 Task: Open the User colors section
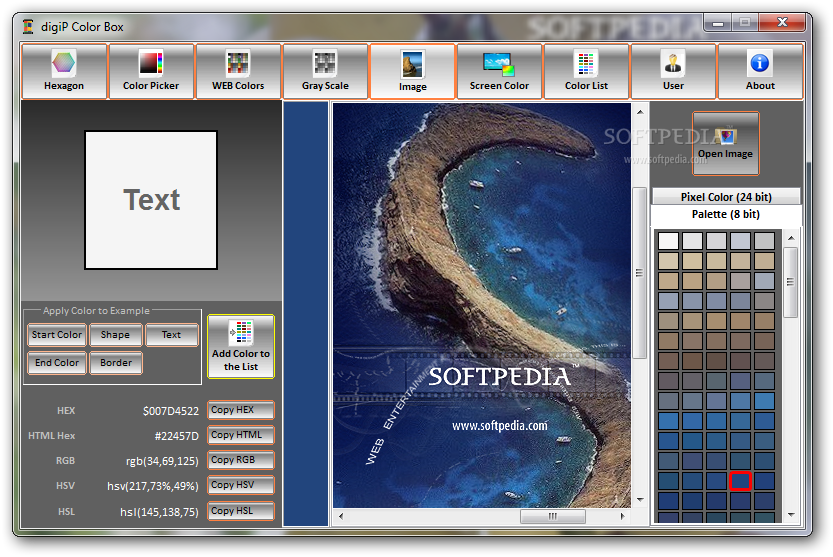[674, 71]
